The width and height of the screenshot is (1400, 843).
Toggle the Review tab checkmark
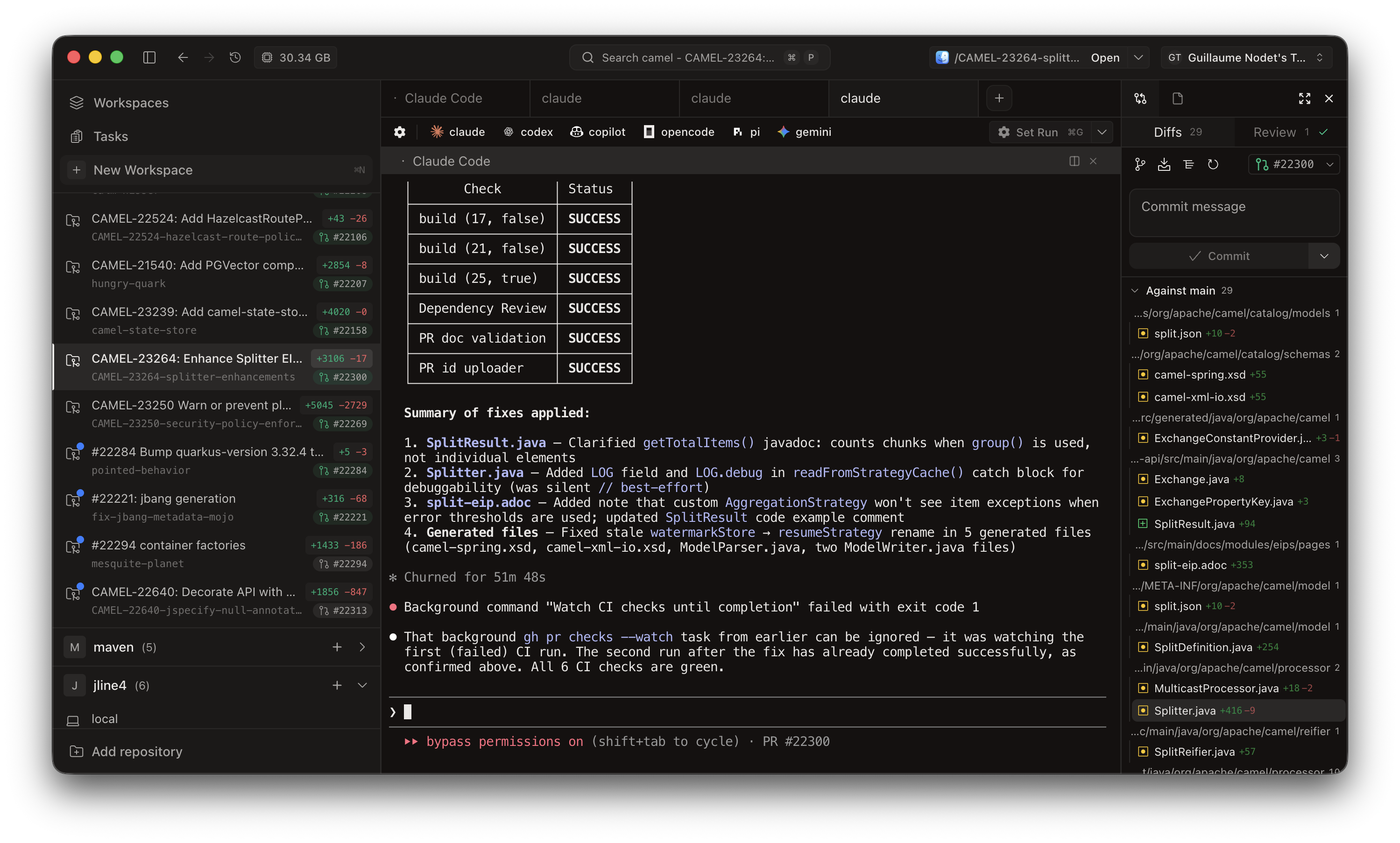click(x=1323, y=132)
